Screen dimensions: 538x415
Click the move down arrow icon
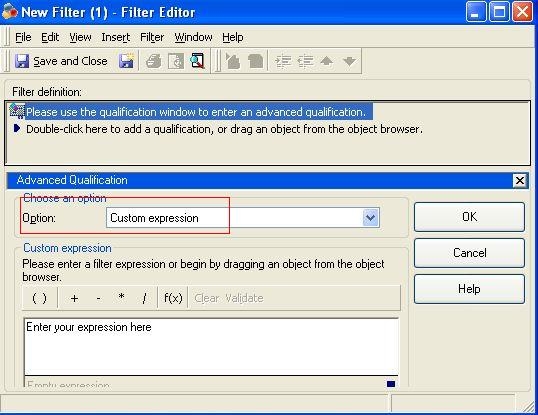click(349, 61)
